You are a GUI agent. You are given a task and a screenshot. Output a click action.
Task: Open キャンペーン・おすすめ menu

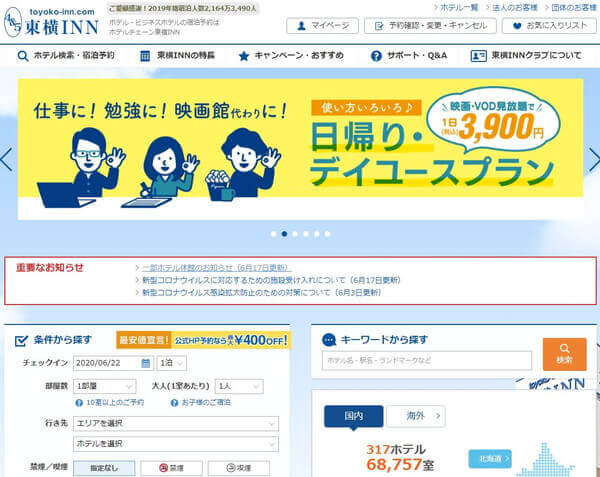[x=291, y=56]
